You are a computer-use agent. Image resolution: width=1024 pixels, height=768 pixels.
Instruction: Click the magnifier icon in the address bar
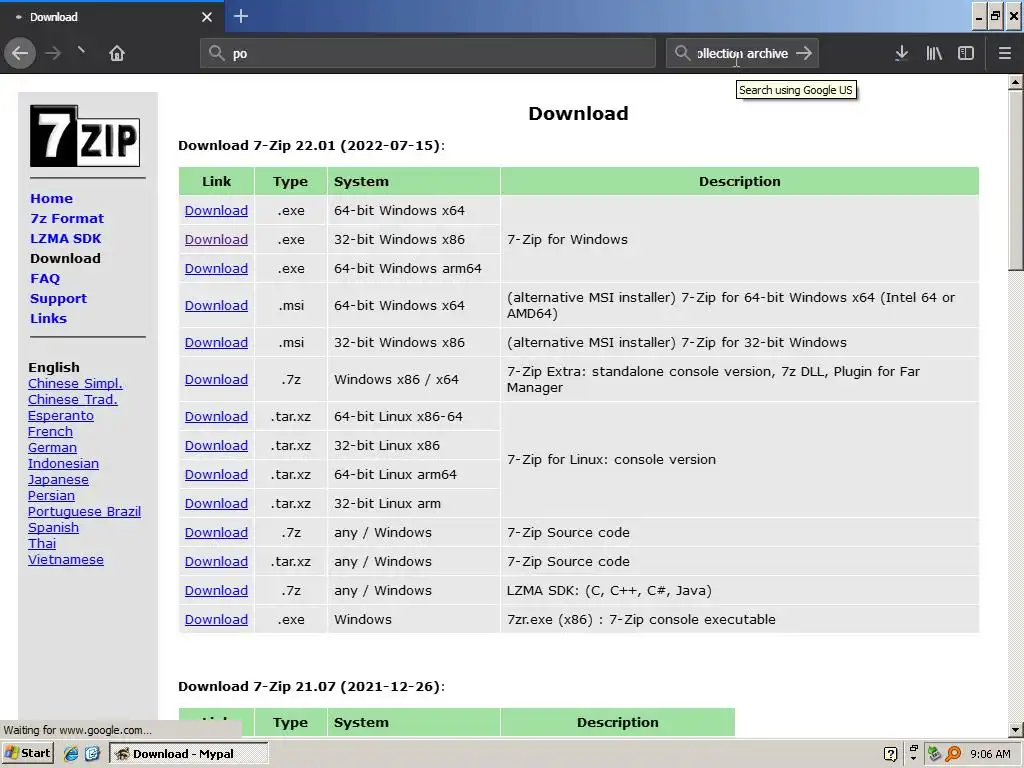point(217,53)
